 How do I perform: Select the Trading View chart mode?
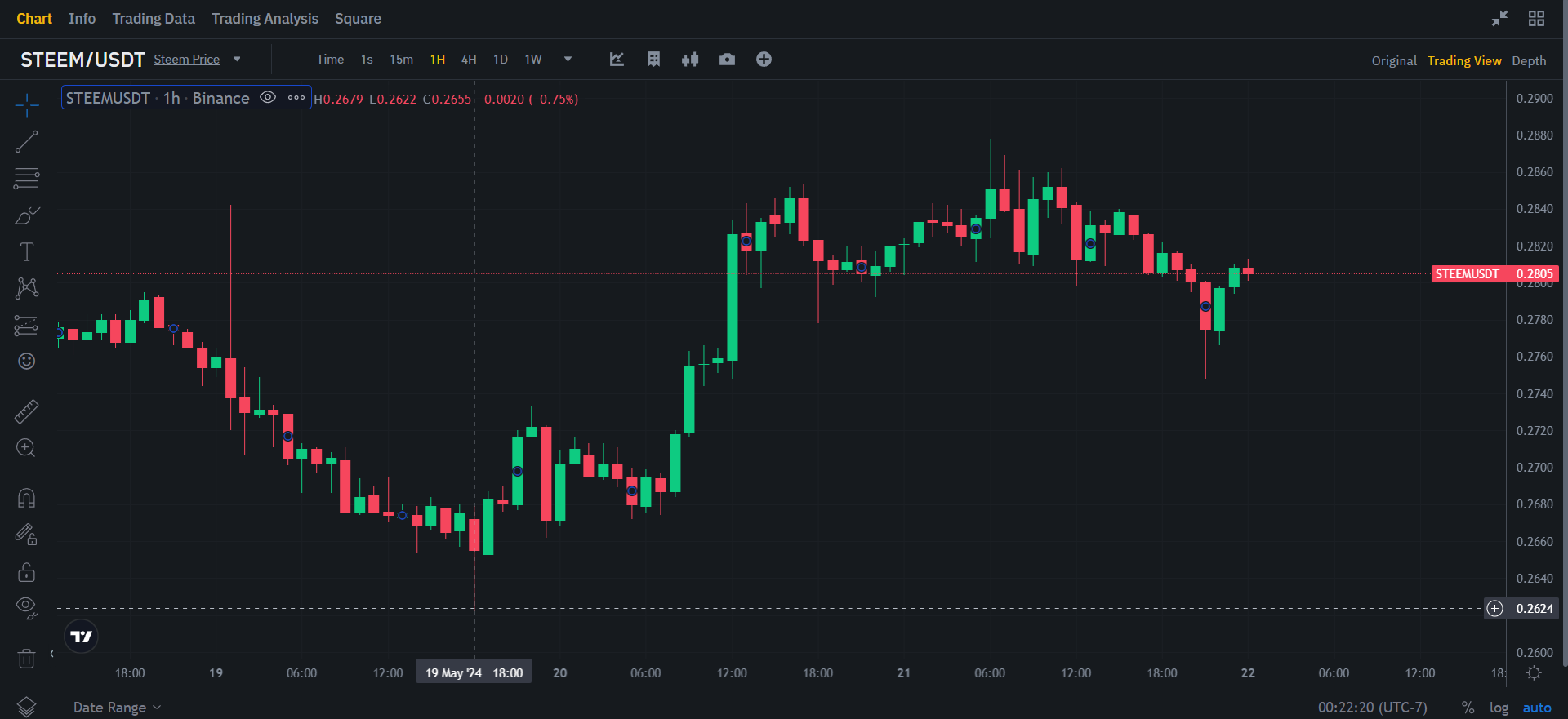point(1464,60)
